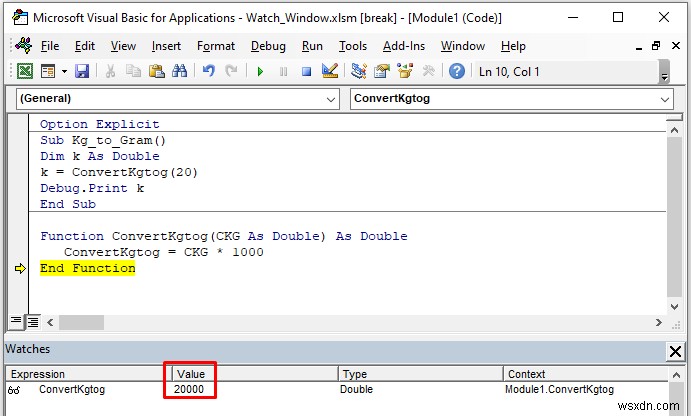Save the workbook with the floppy icon
The width and height of the screenshot is (691, 416).
pos(82,71)
